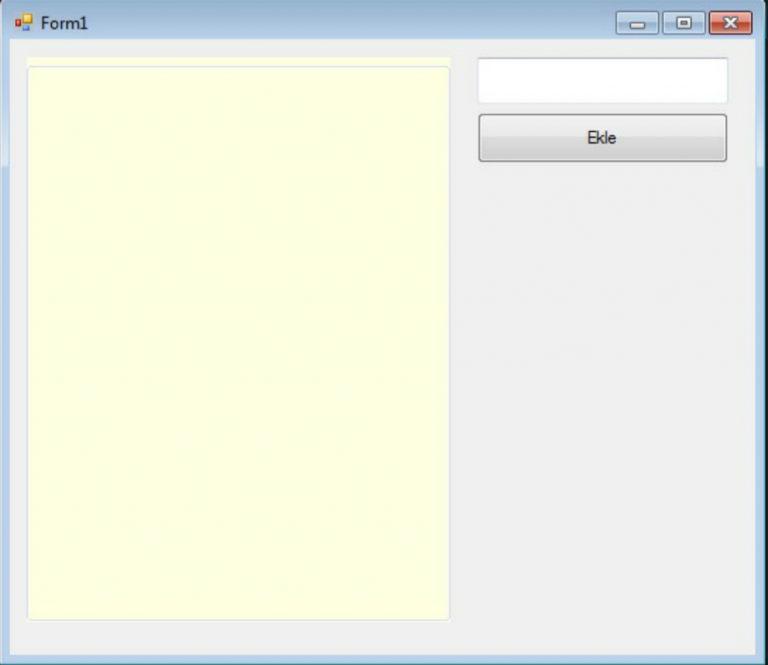Click the center of the yellow panel
This screenshot has width=768, height=665.
[x=238, y=342]
